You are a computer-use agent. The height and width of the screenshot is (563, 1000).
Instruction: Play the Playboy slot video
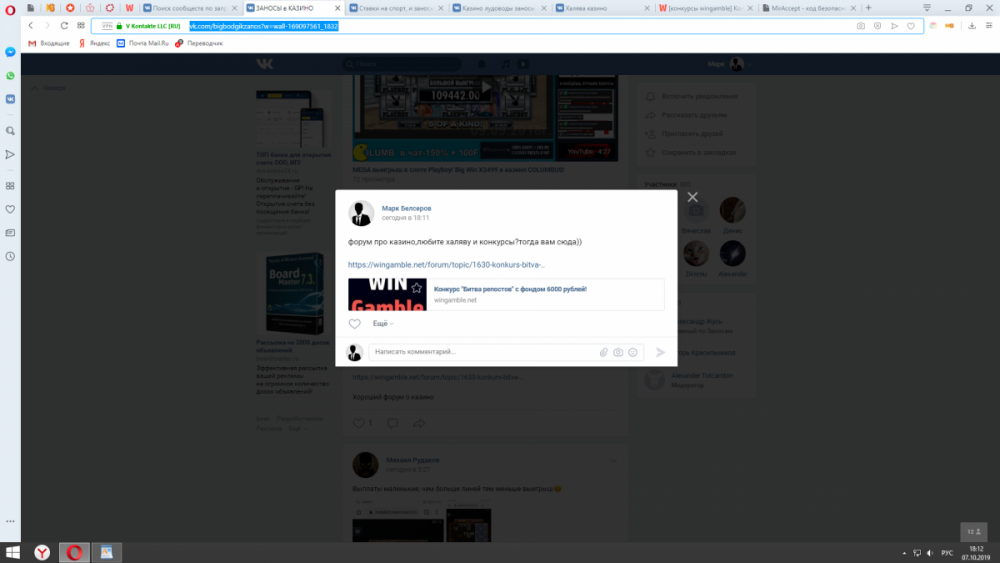click(485, 88)
